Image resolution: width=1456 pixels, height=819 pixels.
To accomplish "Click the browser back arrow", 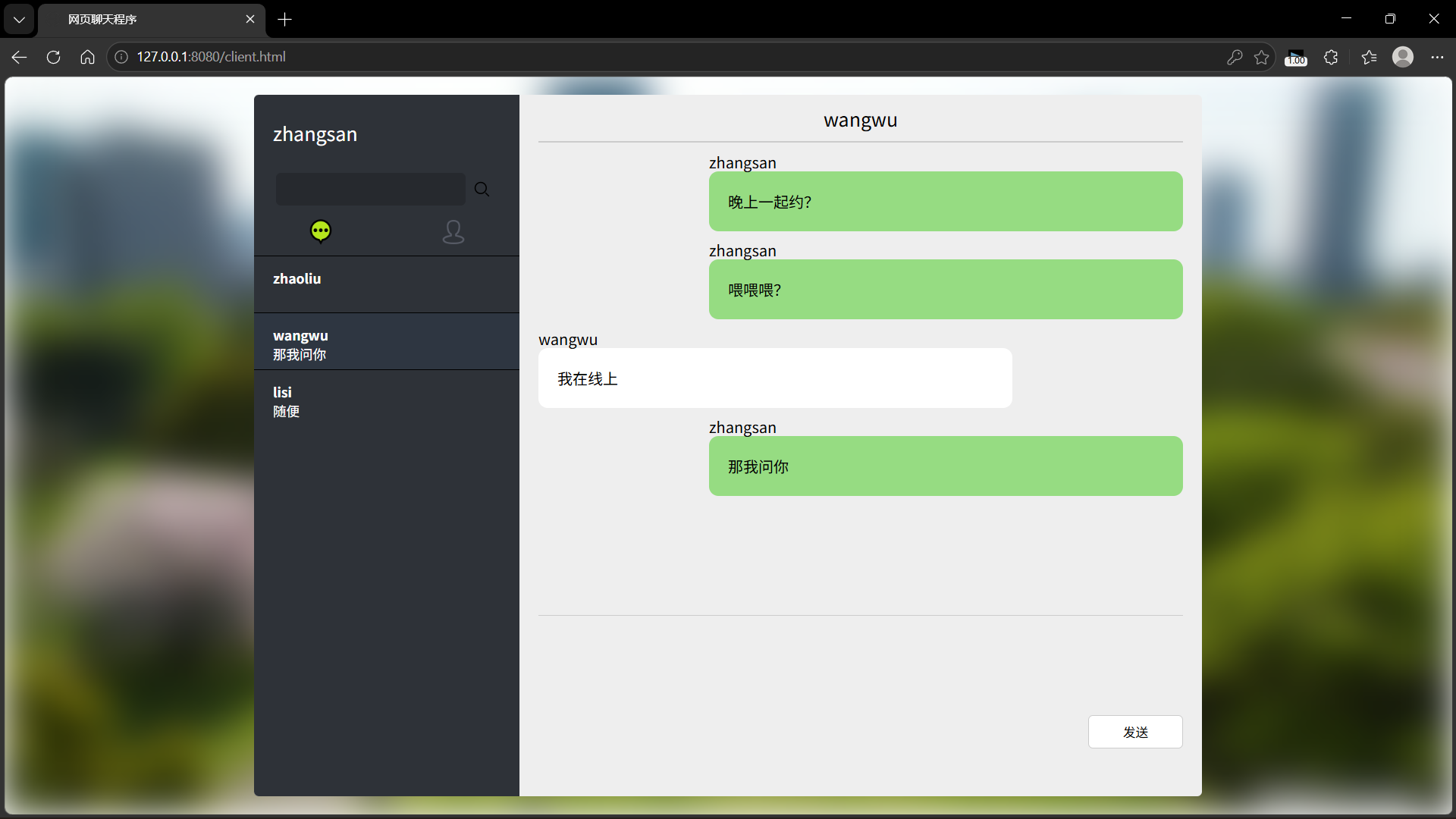I will click(x=19, y=57).
